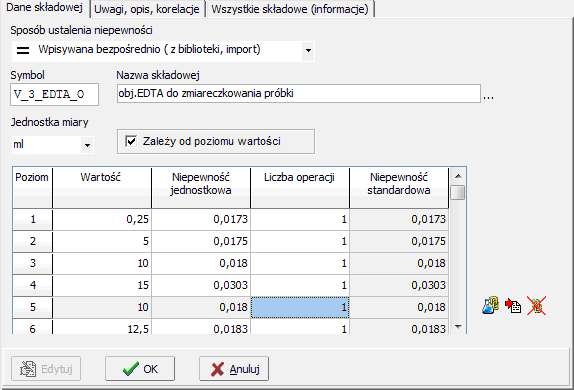574x390 pixels.
Task: Click the 'Niepewność jednostkowa' column header
Action: point(201,188)
